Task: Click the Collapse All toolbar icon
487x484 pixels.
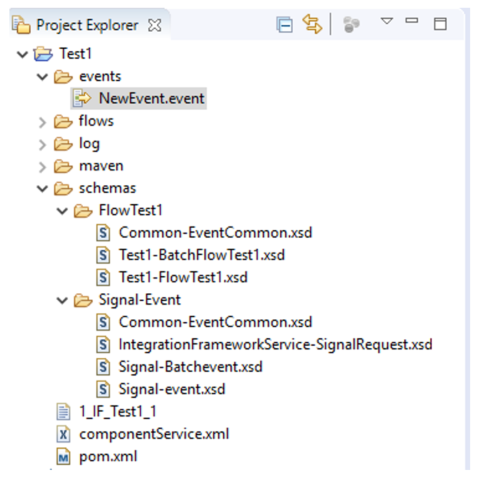Action: [x=285, y=25]
